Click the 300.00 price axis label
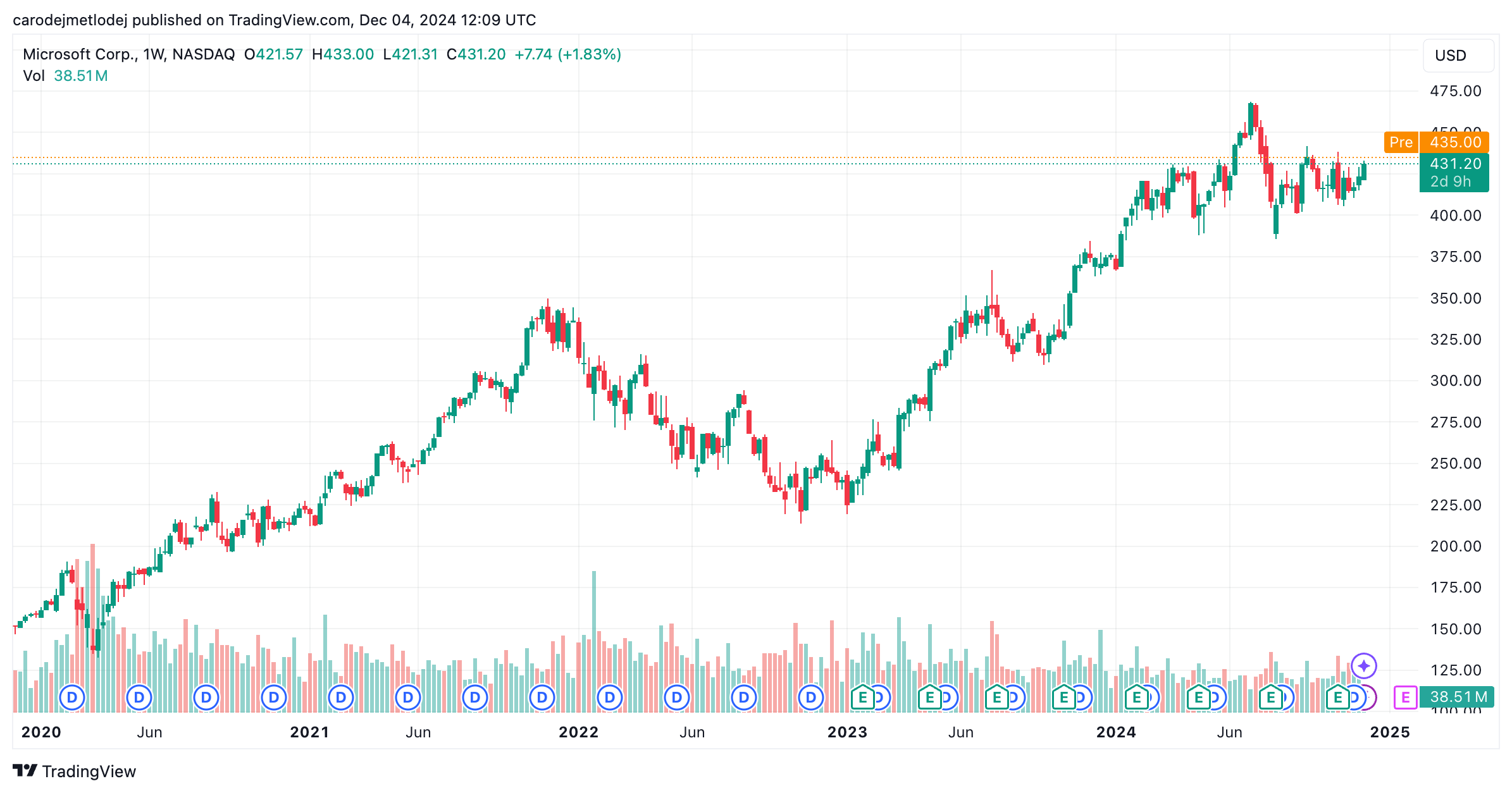This screenshot has width=1512, height=793. [x=1456, y=381]
